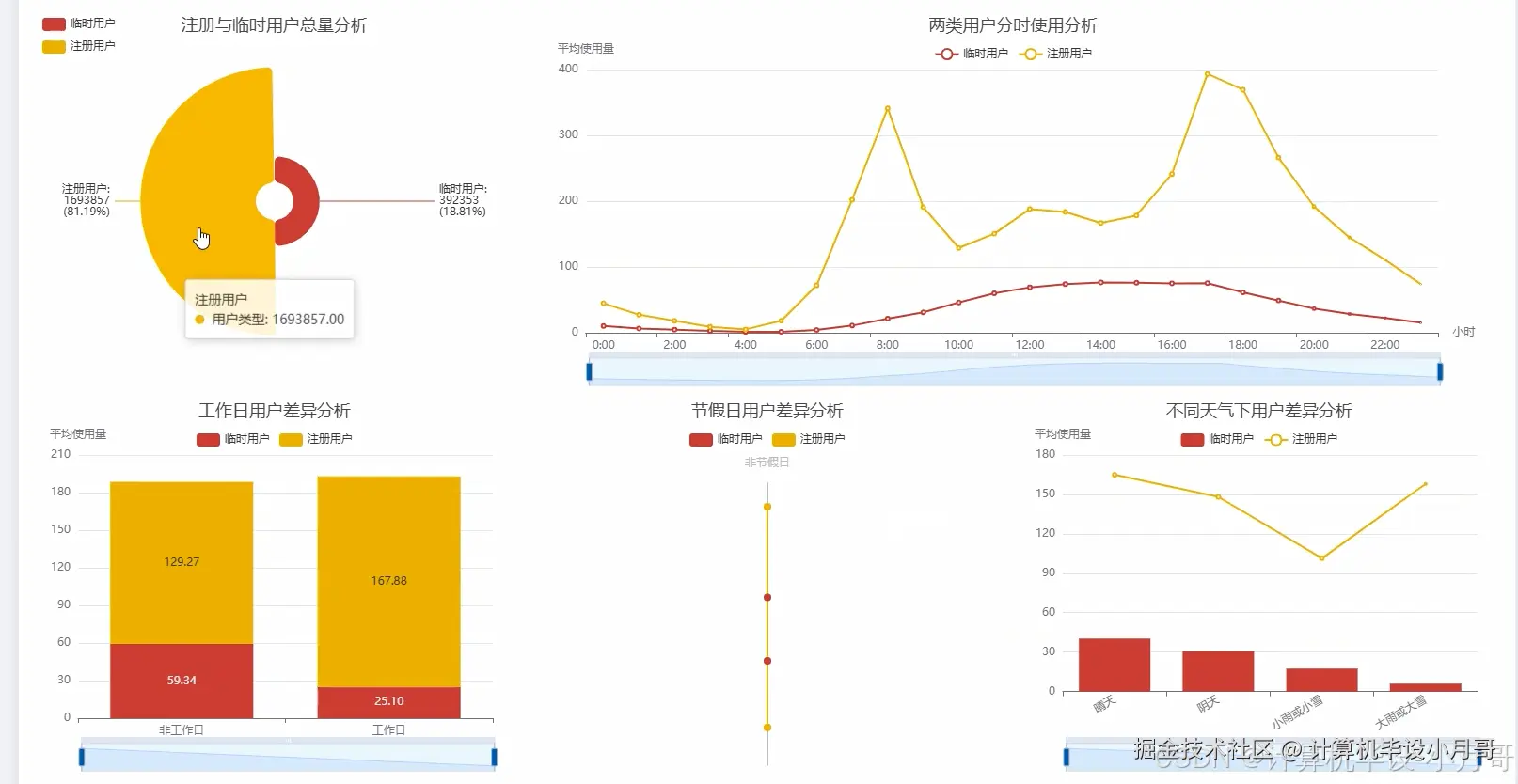Toggle 注册用户 legend in 工作日用户差异分析
The height and width of the screenshot is (784, 1518).
316,439
